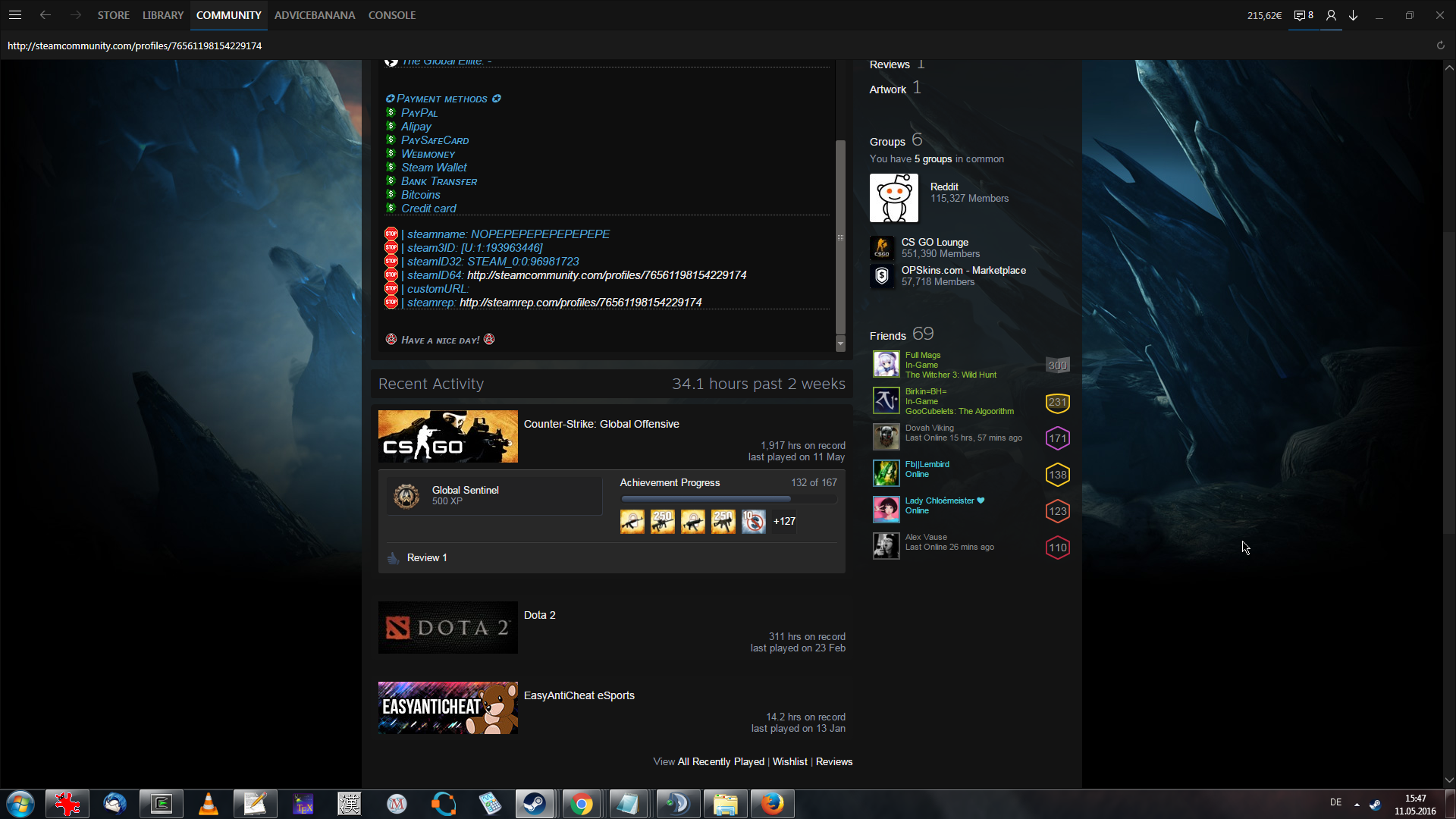1456x819 pixels.
Task: Click the achievement progress bar
Action: [x=728, y=499]
